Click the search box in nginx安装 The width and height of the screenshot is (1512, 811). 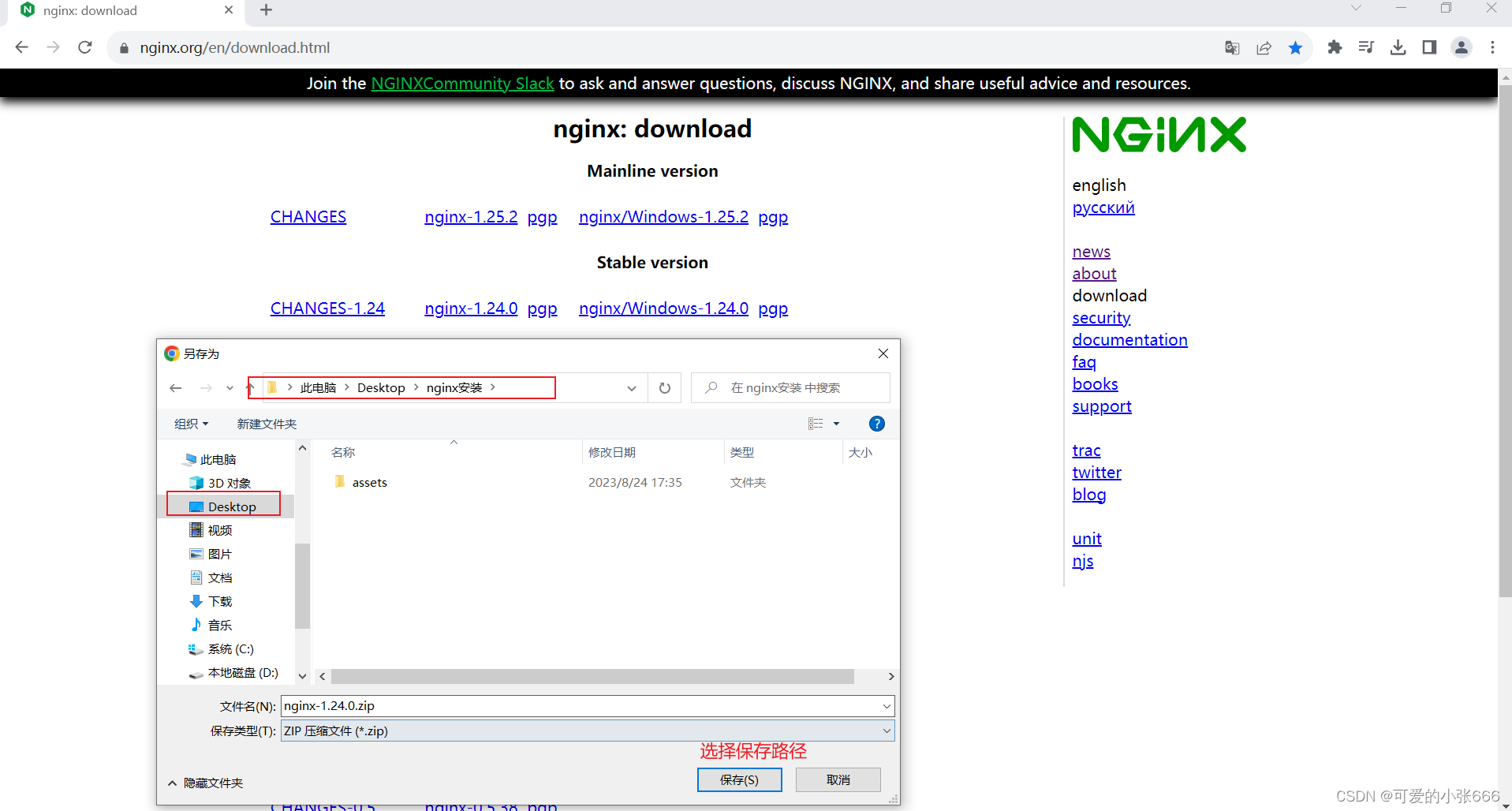(790, 388)
